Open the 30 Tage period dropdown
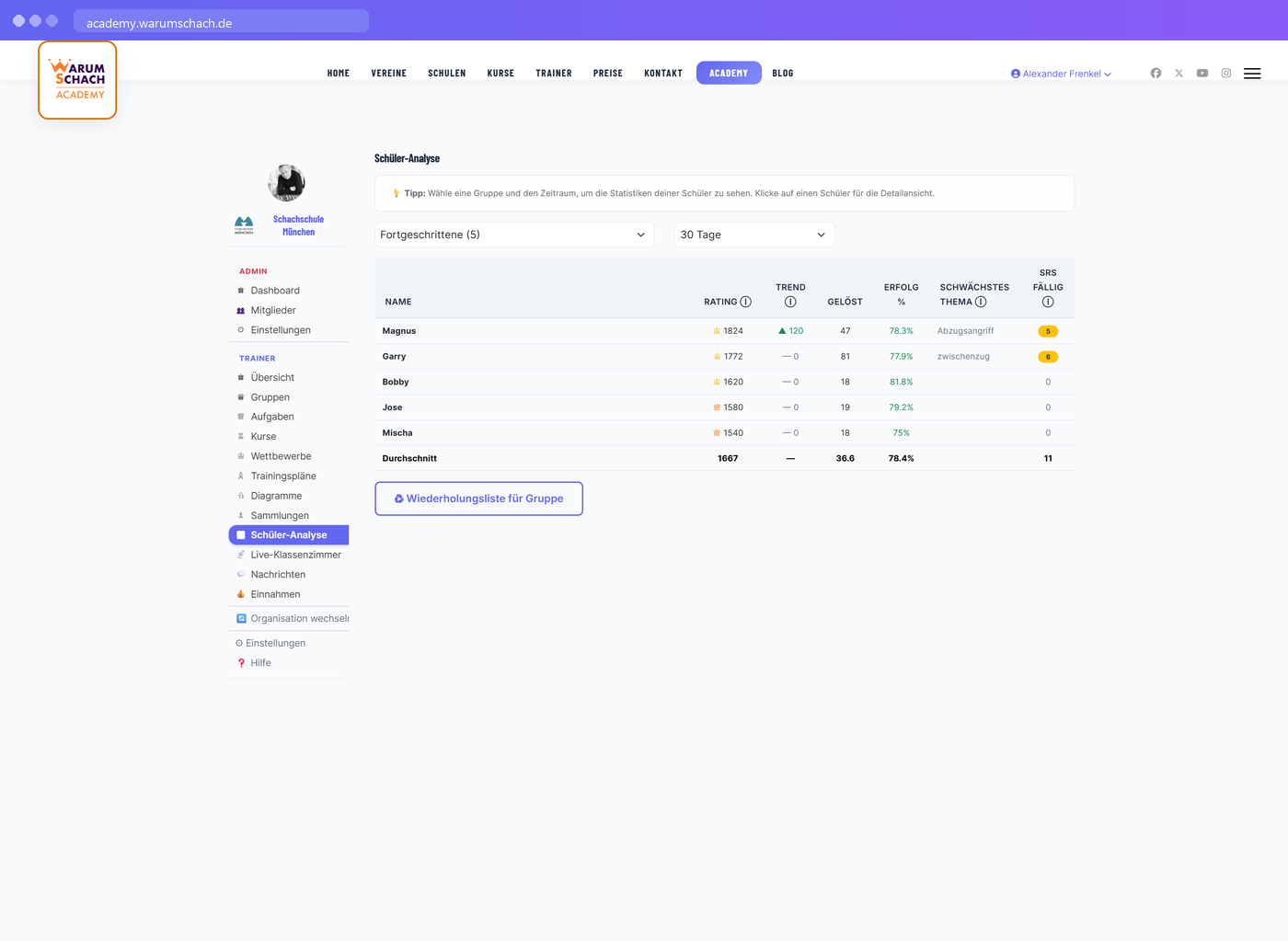1288x941 pixels. [754, 235]
